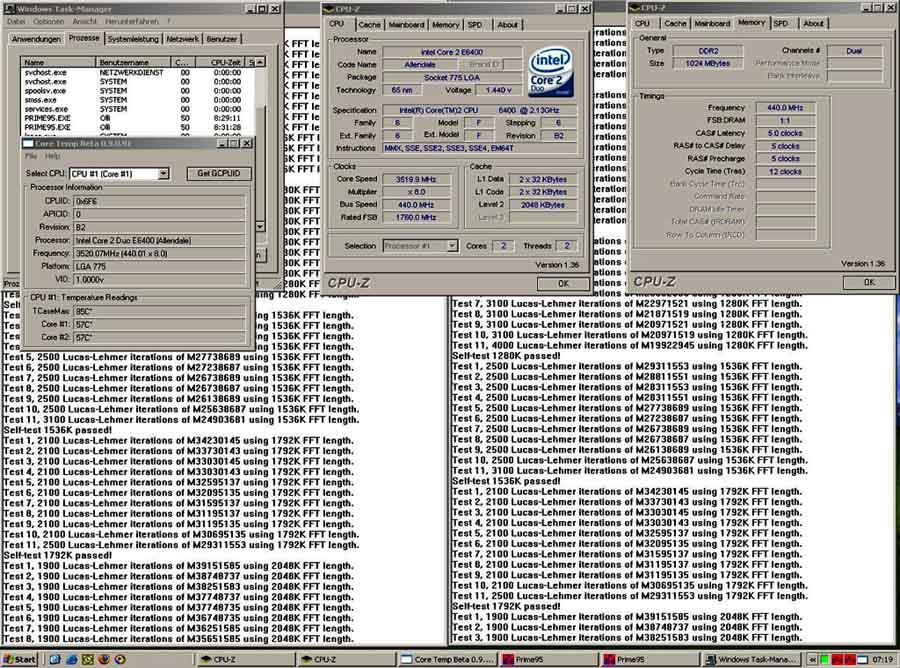Image resolution: width=900 pixels, height=668 pixels.
Task: Switch to Core Temp Beta taskbar button
Action: coord(448,659)
